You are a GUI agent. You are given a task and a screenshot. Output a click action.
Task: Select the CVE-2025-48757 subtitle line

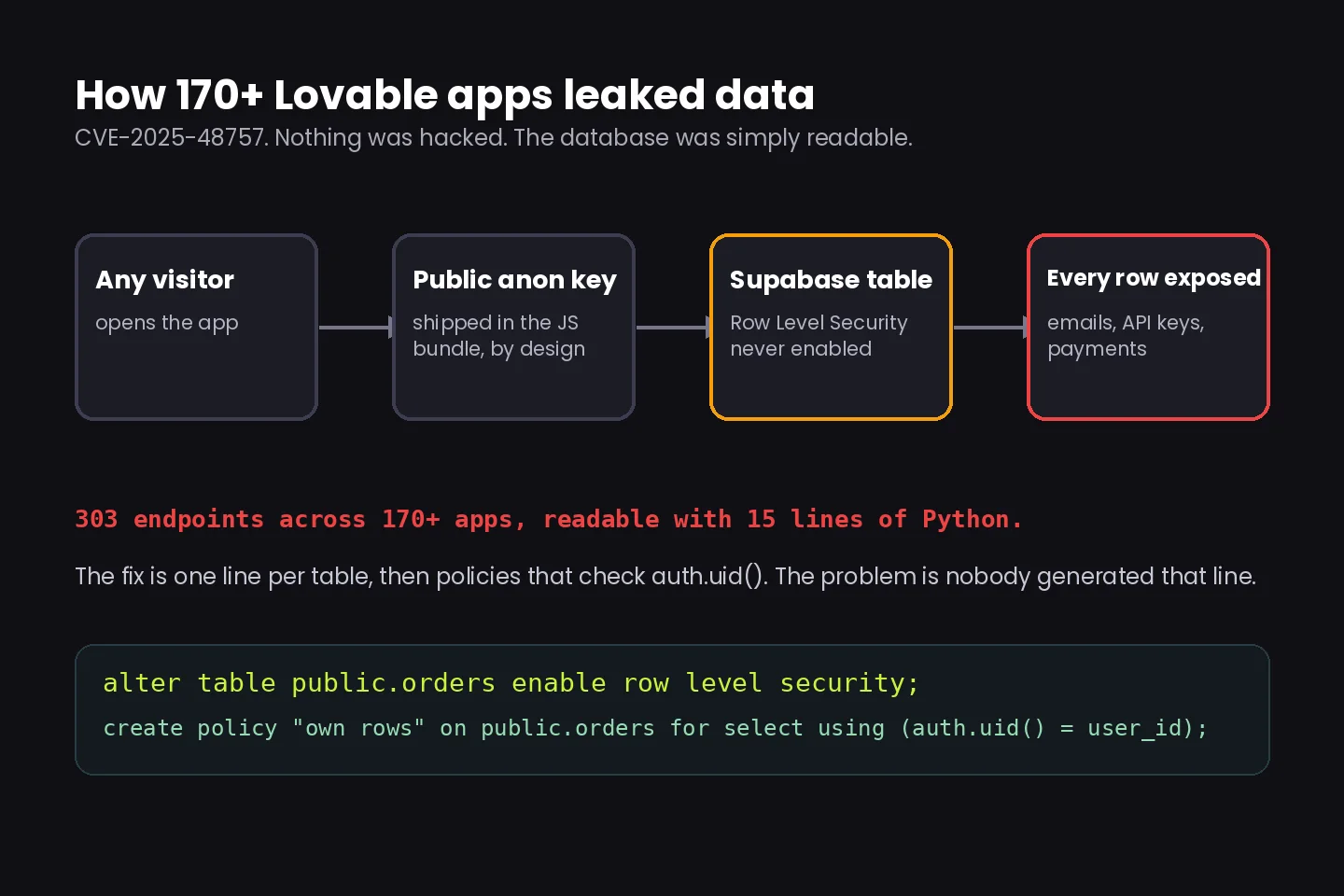point(494,138)
